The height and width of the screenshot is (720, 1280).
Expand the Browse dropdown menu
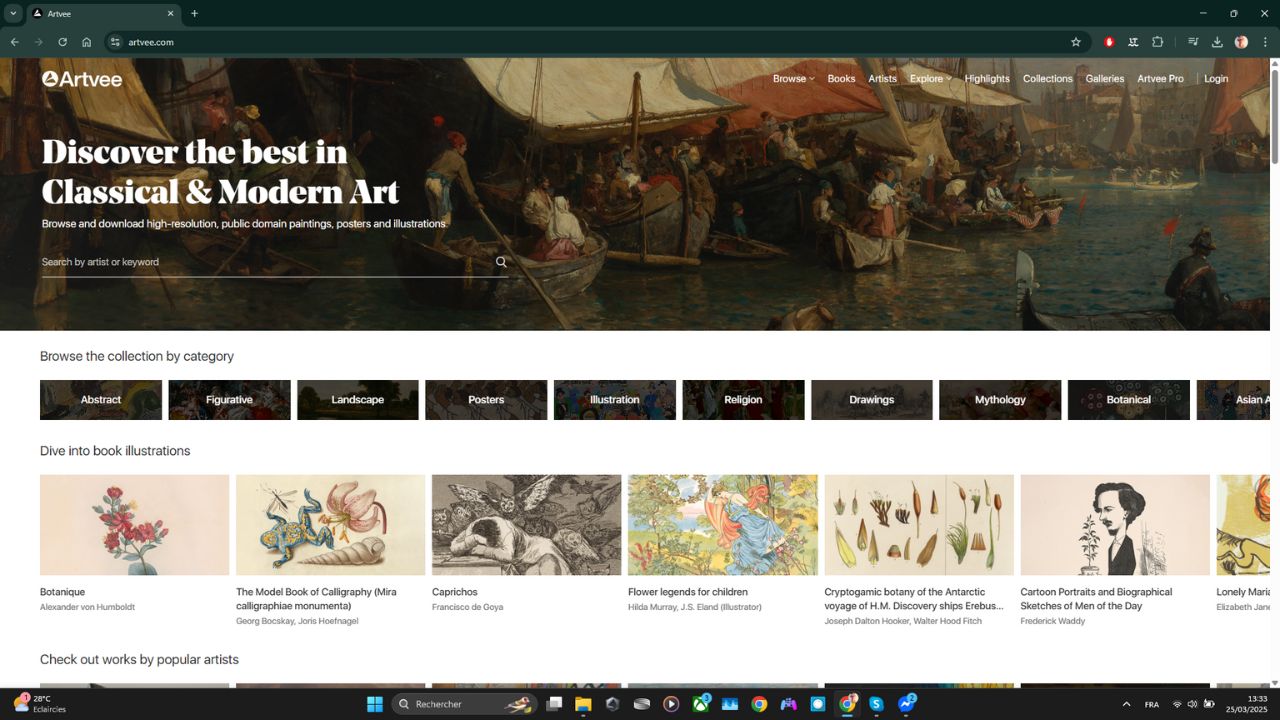(x=791, y=78)
